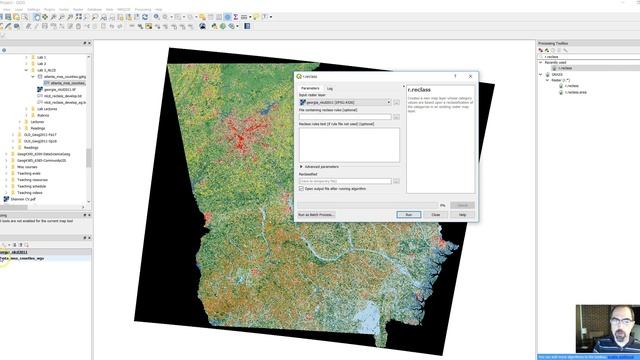
Task: Click the Run button
Action: point(409,215)
